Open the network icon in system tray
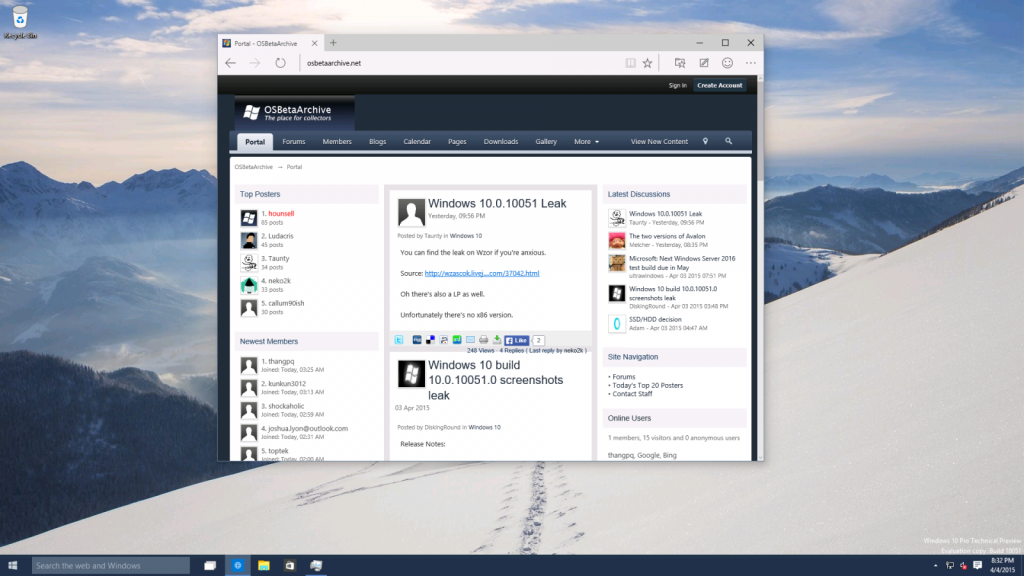1024x576 pixels. click(x=950, y=566)
